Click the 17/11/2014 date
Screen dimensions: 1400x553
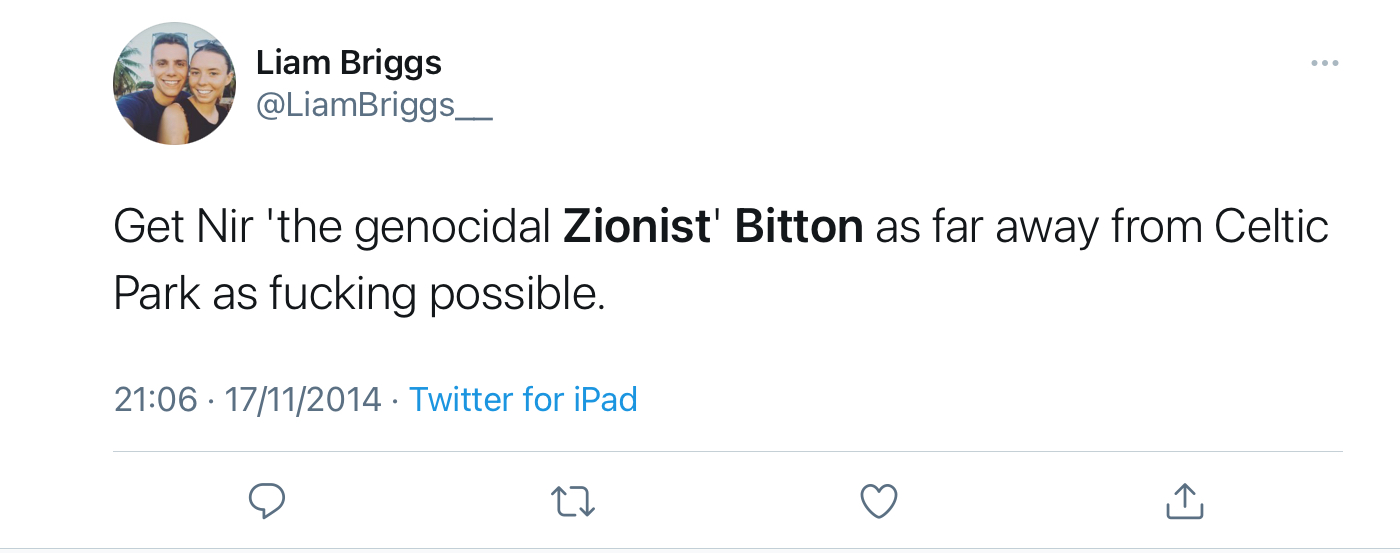tap(303, 400)
